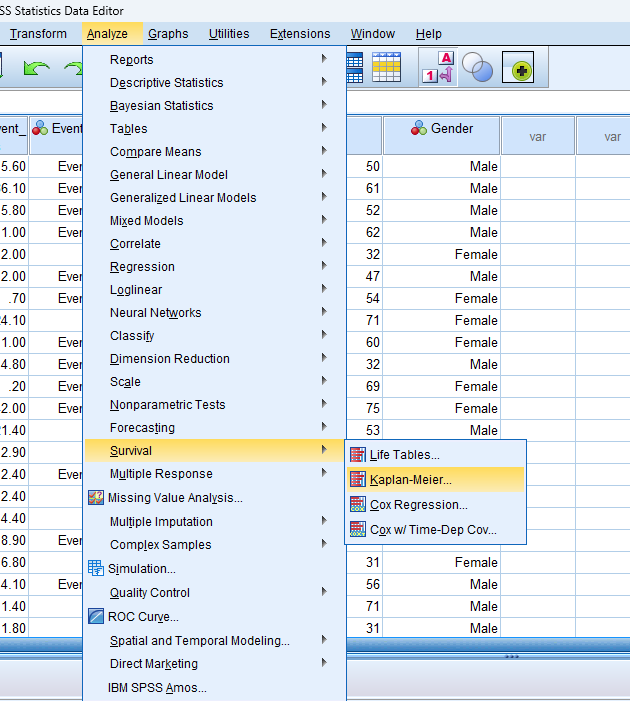Expand the Regression submenu

pyautogui.click(x=142, y=267)
